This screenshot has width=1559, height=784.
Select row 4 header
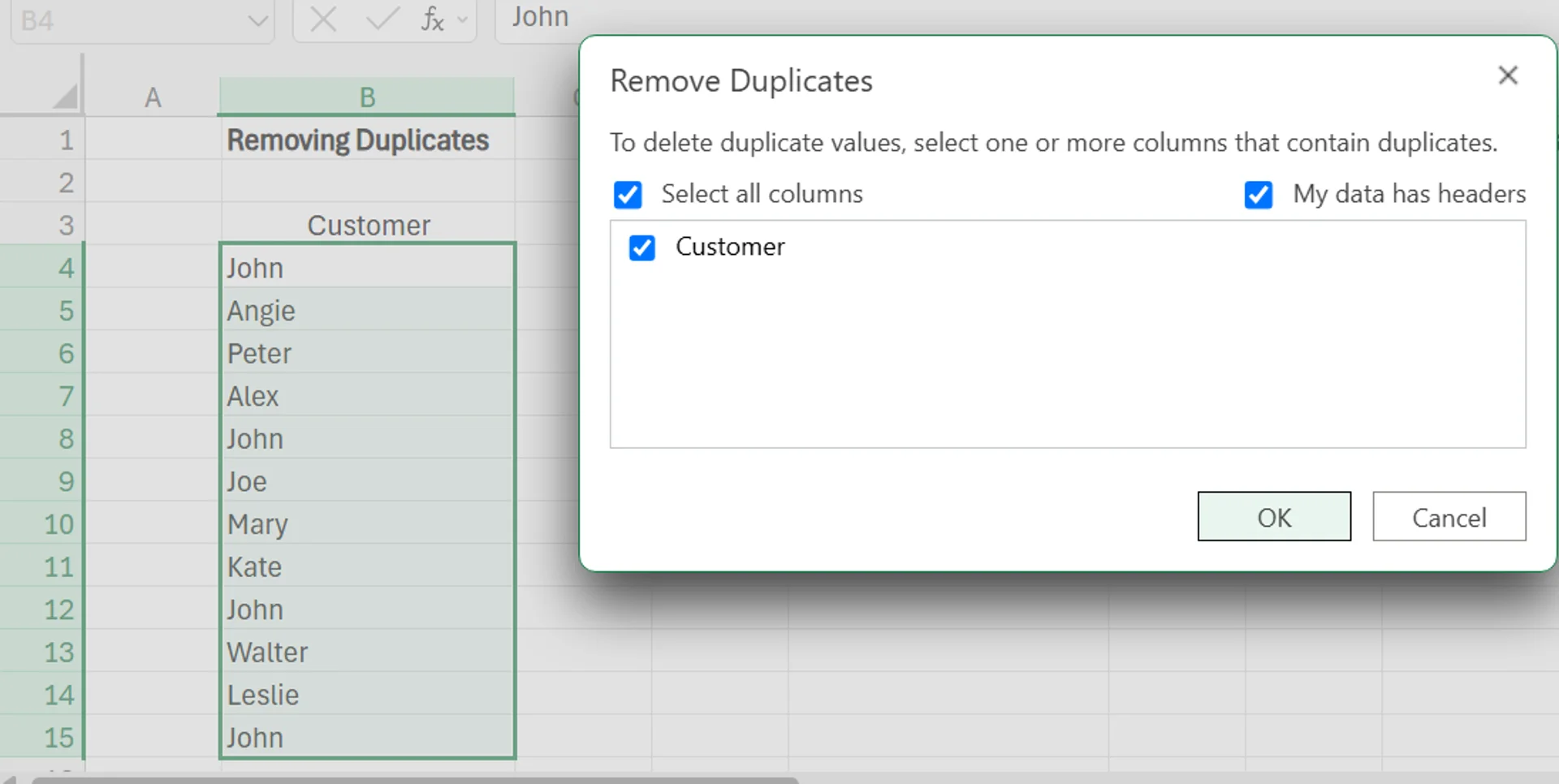coord(42,268)
